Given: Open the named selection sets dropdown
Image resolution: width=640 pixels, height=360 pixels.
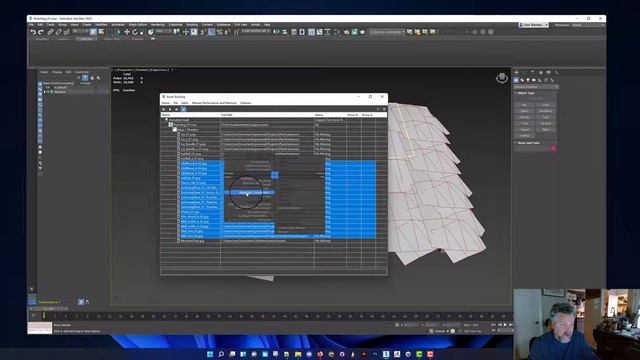Looking at the screenshot, I should point(255,31).
